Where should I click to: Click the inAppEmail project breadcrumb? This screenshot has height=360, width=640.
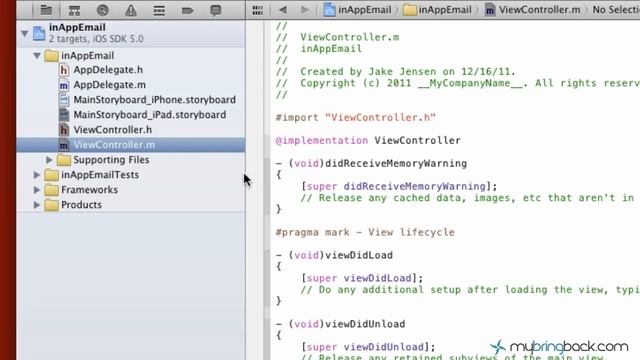[357, 9]
